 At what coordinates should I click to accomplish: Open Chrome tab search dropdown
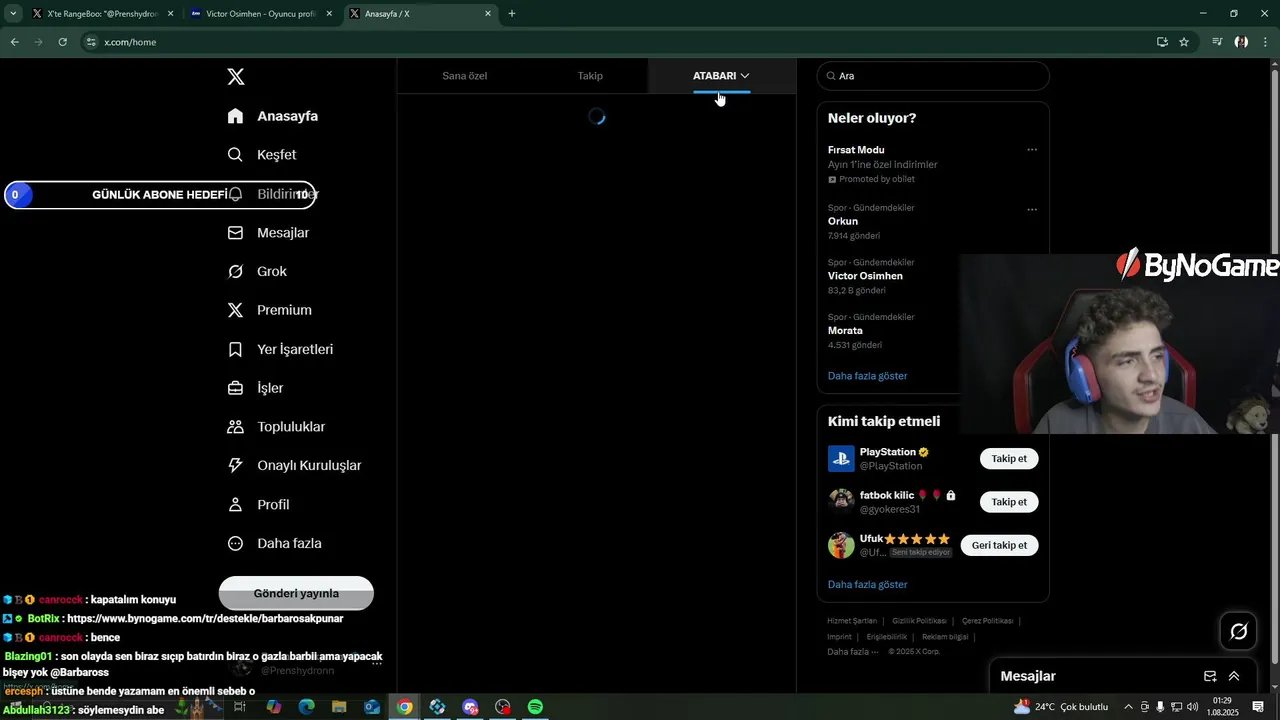13,14
